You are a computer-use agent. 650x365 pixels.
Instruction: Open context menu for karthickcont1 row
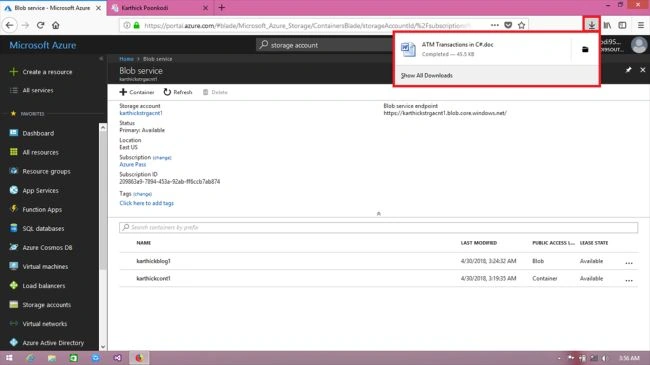point(629,280)
